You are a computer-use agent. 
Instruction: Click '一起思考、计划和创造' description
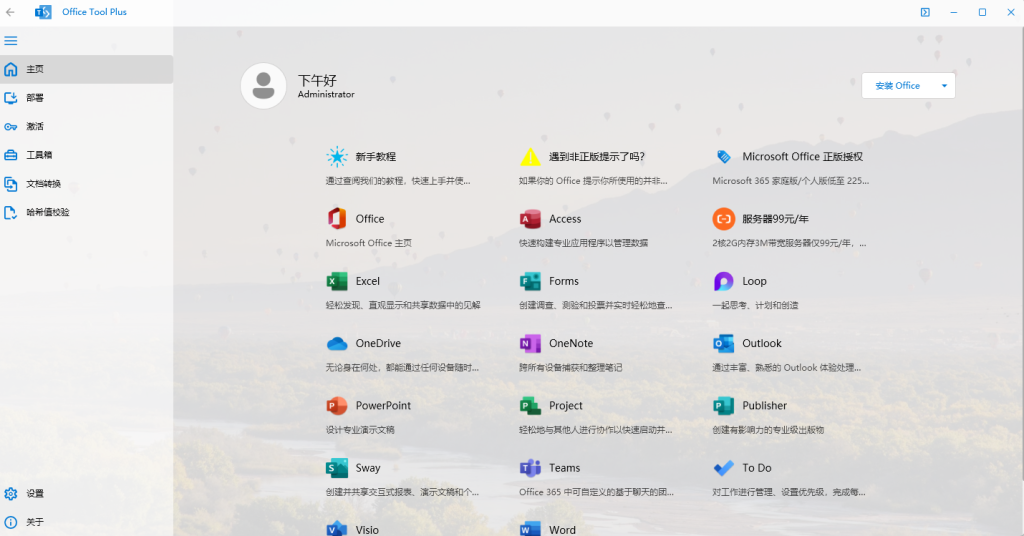(756, 305)
